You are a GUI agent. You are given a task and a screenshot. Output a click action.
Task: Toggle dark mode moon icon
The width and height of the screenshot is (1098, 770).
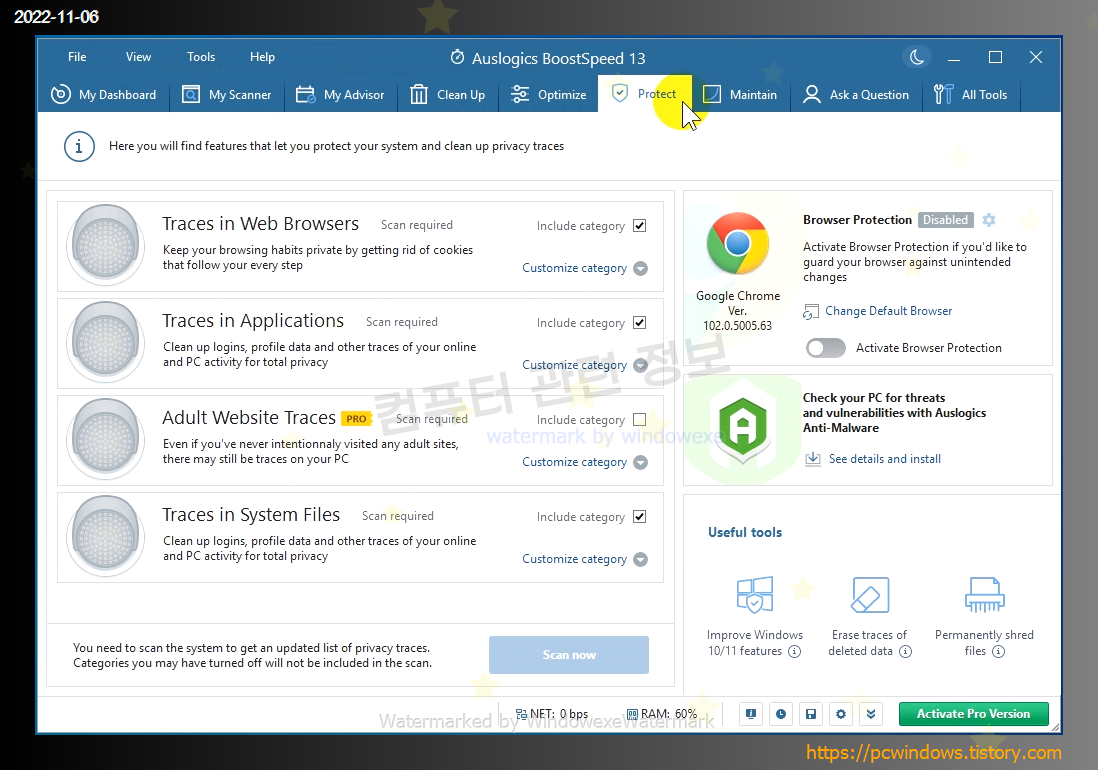click(917, 57)
